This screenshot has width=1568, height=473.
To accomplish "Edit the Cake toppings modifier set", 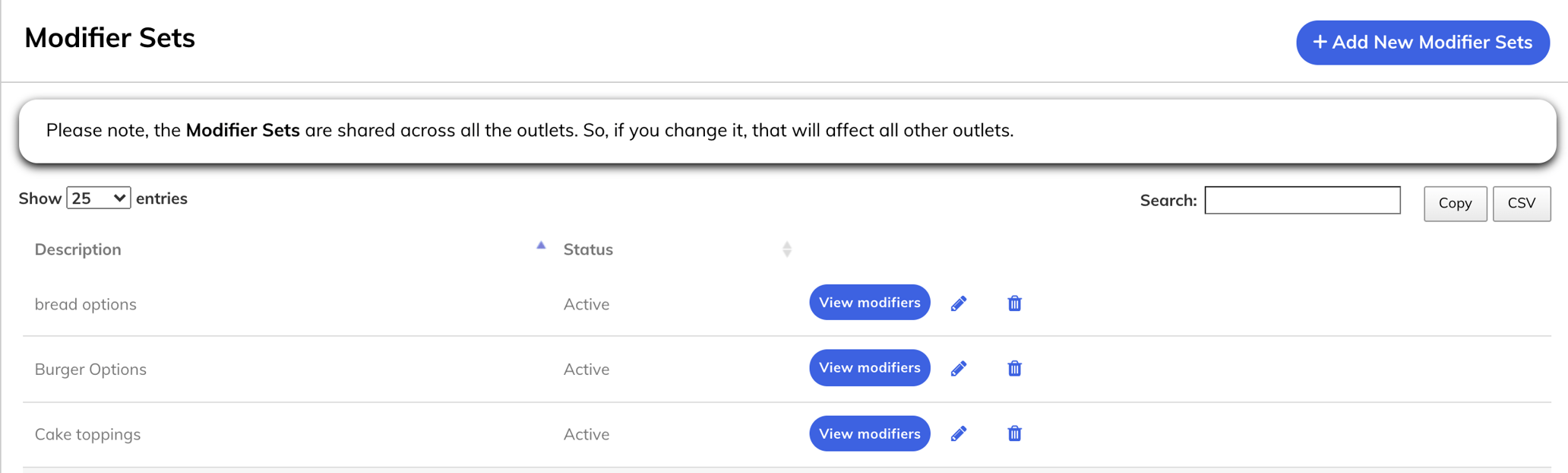I will pyautogui.click(x=958, y=433).
